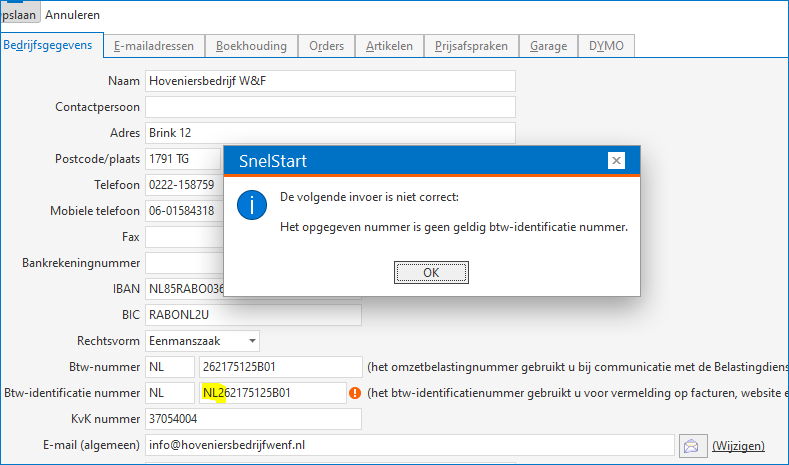Click the IBAN field
Image resolution: width=789 pixels, height=465 pixels.
point(184,289)
